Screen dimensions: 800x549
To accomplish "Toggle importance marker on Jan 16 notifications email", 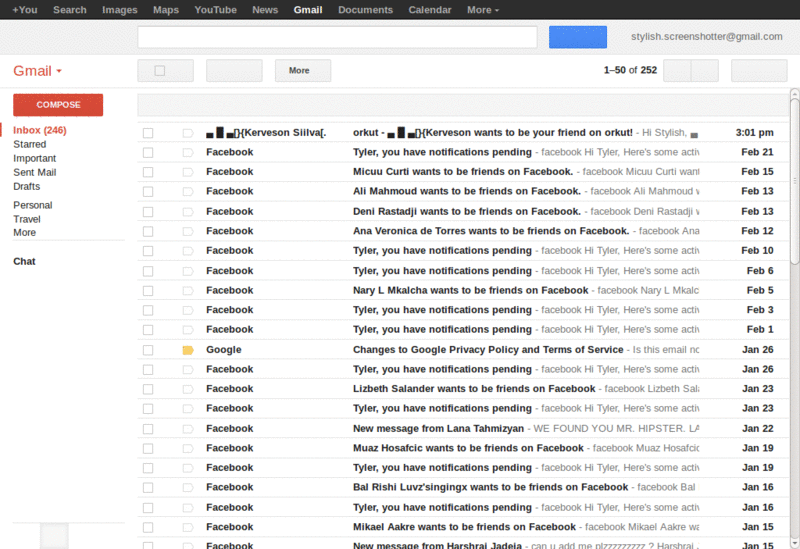I will pyautogui.click(x=188, y=508).
